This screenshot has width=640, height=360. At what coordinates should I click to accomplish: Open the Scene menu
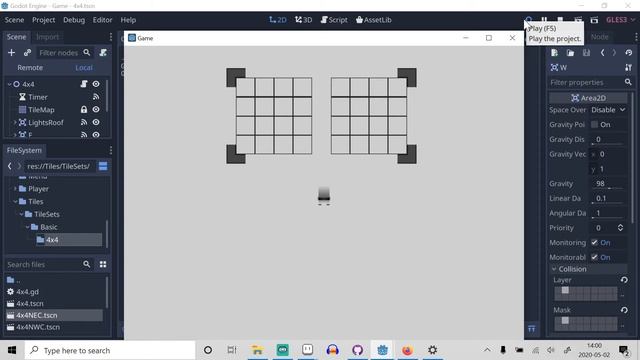[x=14, y=20]
